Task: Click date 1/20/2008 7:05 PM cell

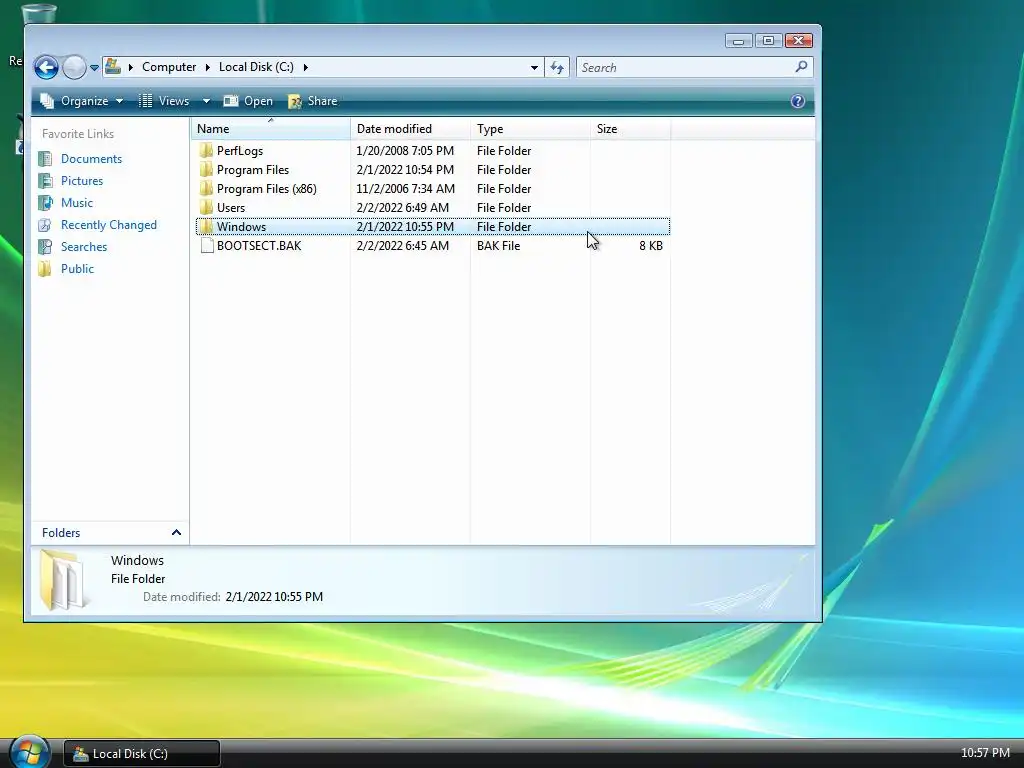Action: (405, 151)
